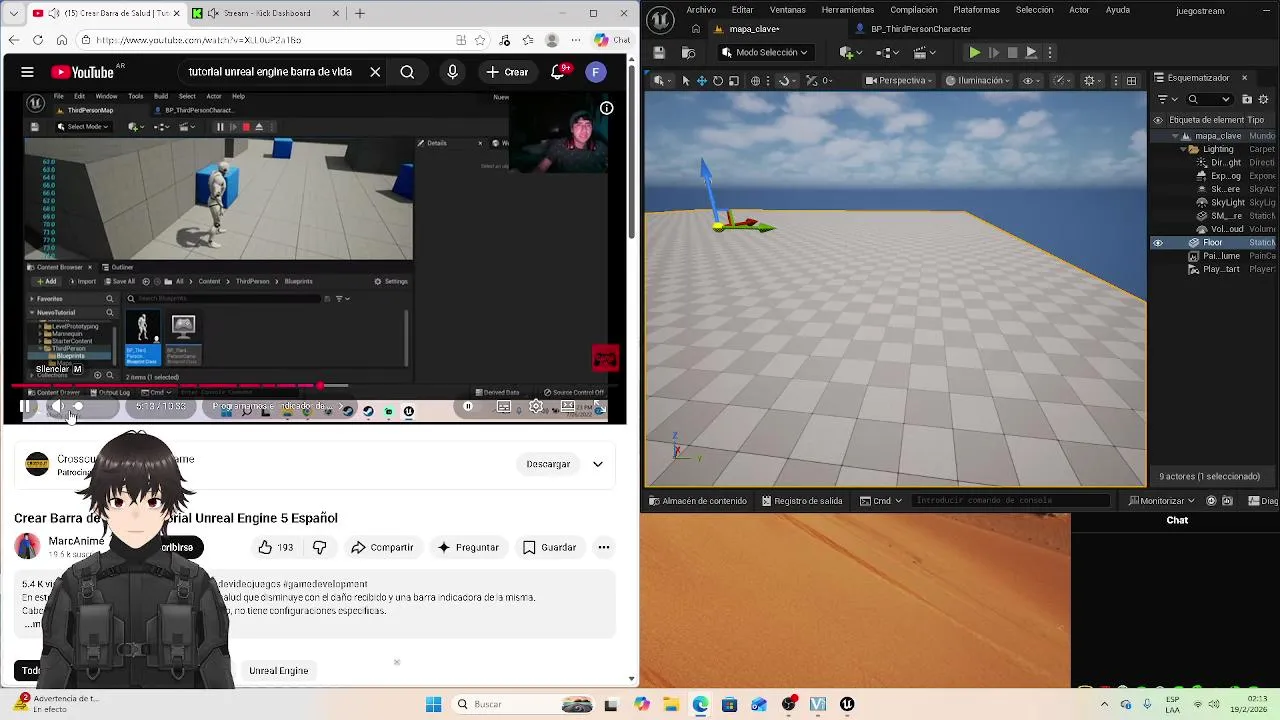The width and height of the screenshot is (1280, 720).
Task: Open Modo Selección dropdown
Action: 763,52
